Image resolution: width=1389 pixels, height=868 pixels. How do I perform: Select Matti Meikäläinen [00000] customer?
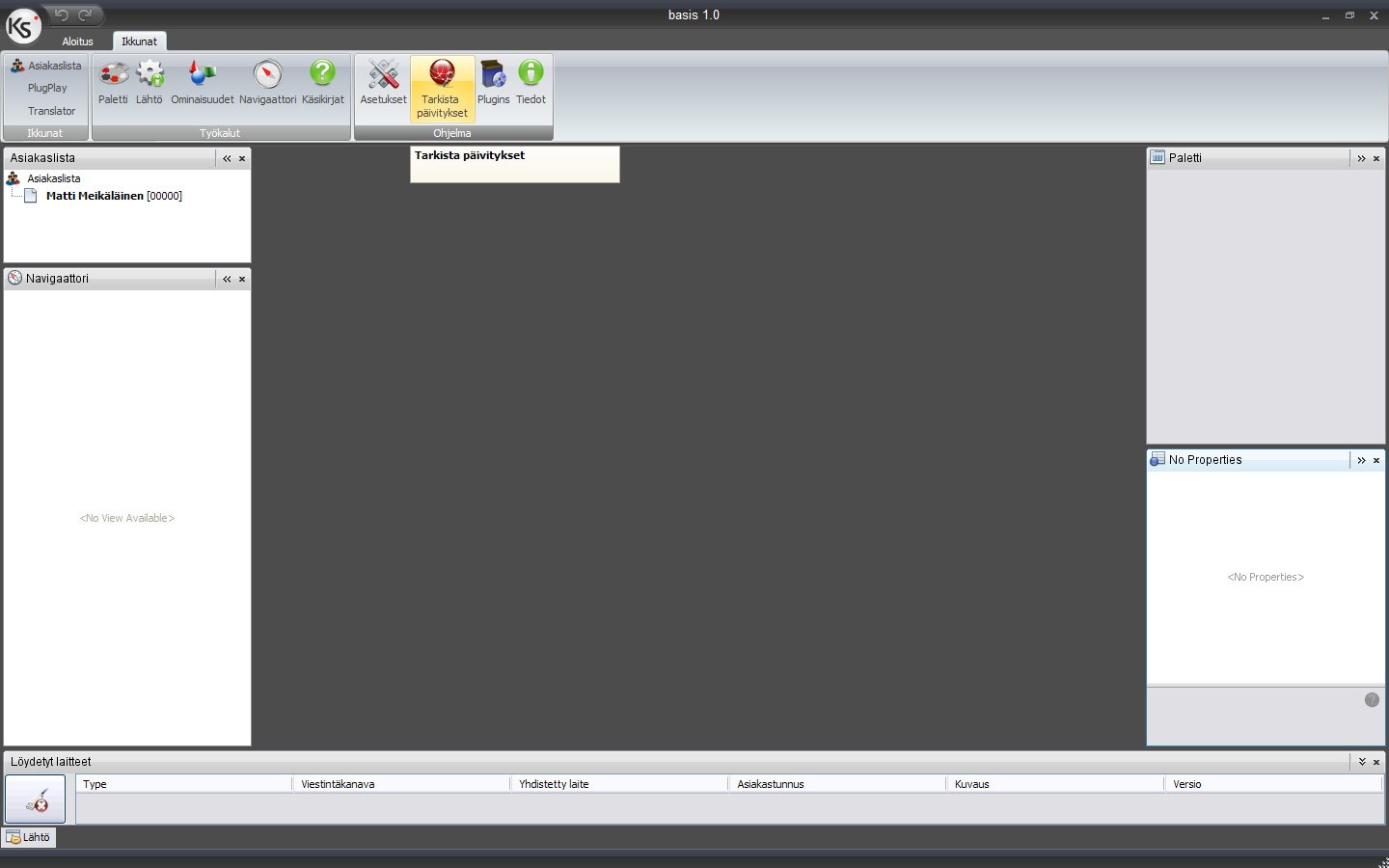114,196
